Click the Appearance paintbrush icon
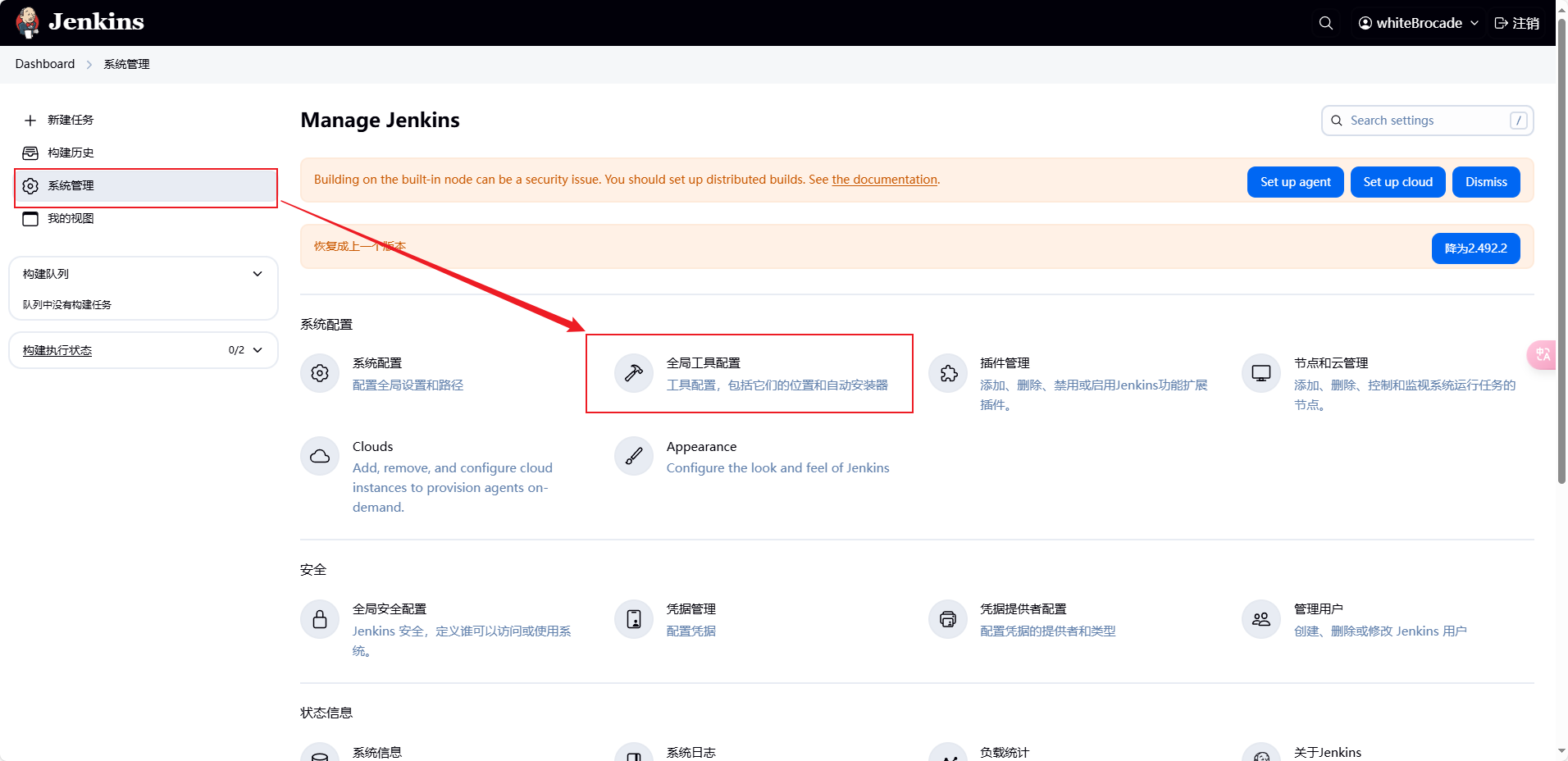Viewport: 1568px width, 761px height. (x=634, y=456)
